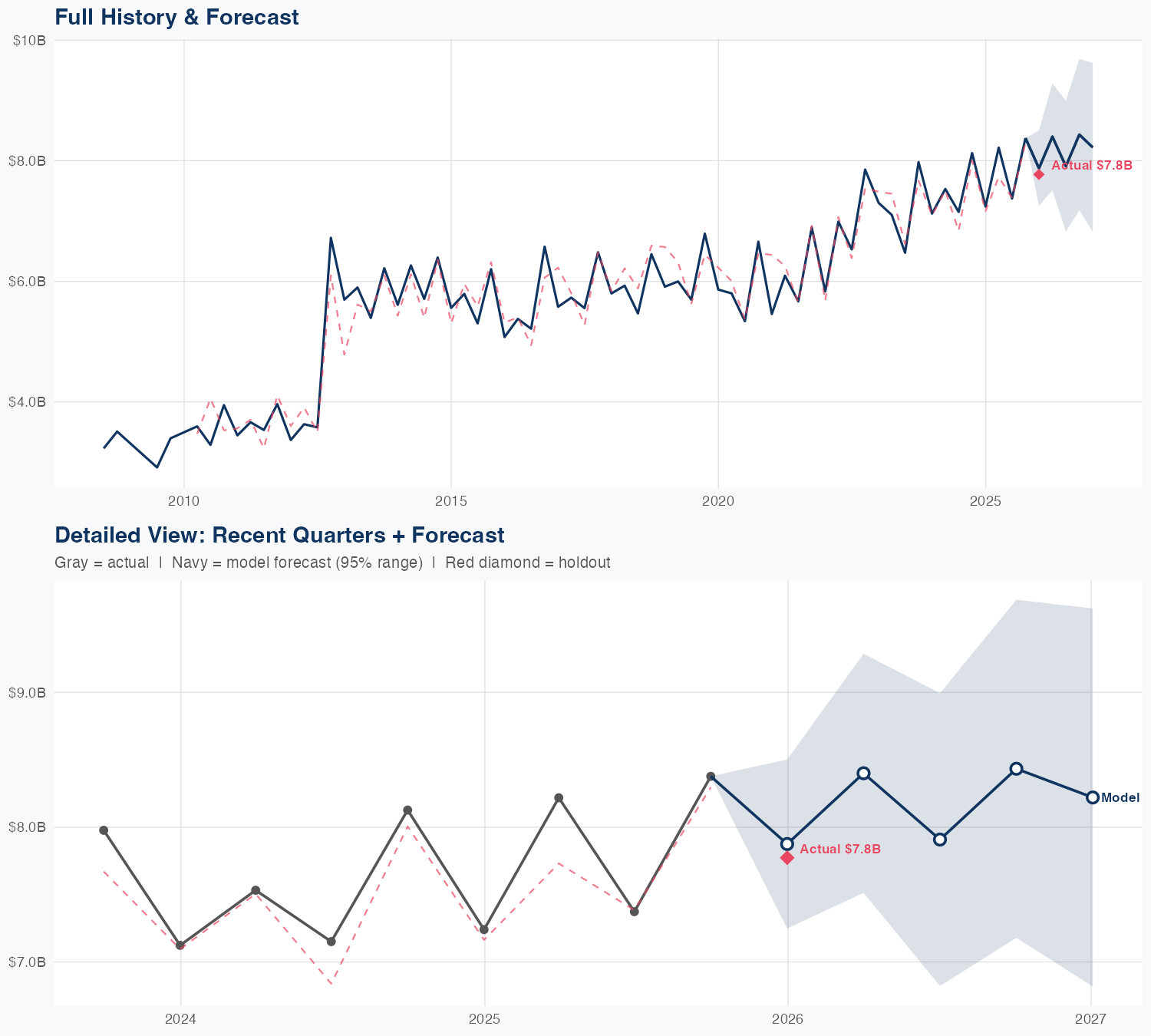Click the gray actual data point at 2025
Image resolution: width=1151 pixels, height=1036 pixels.
pos(484,929)
